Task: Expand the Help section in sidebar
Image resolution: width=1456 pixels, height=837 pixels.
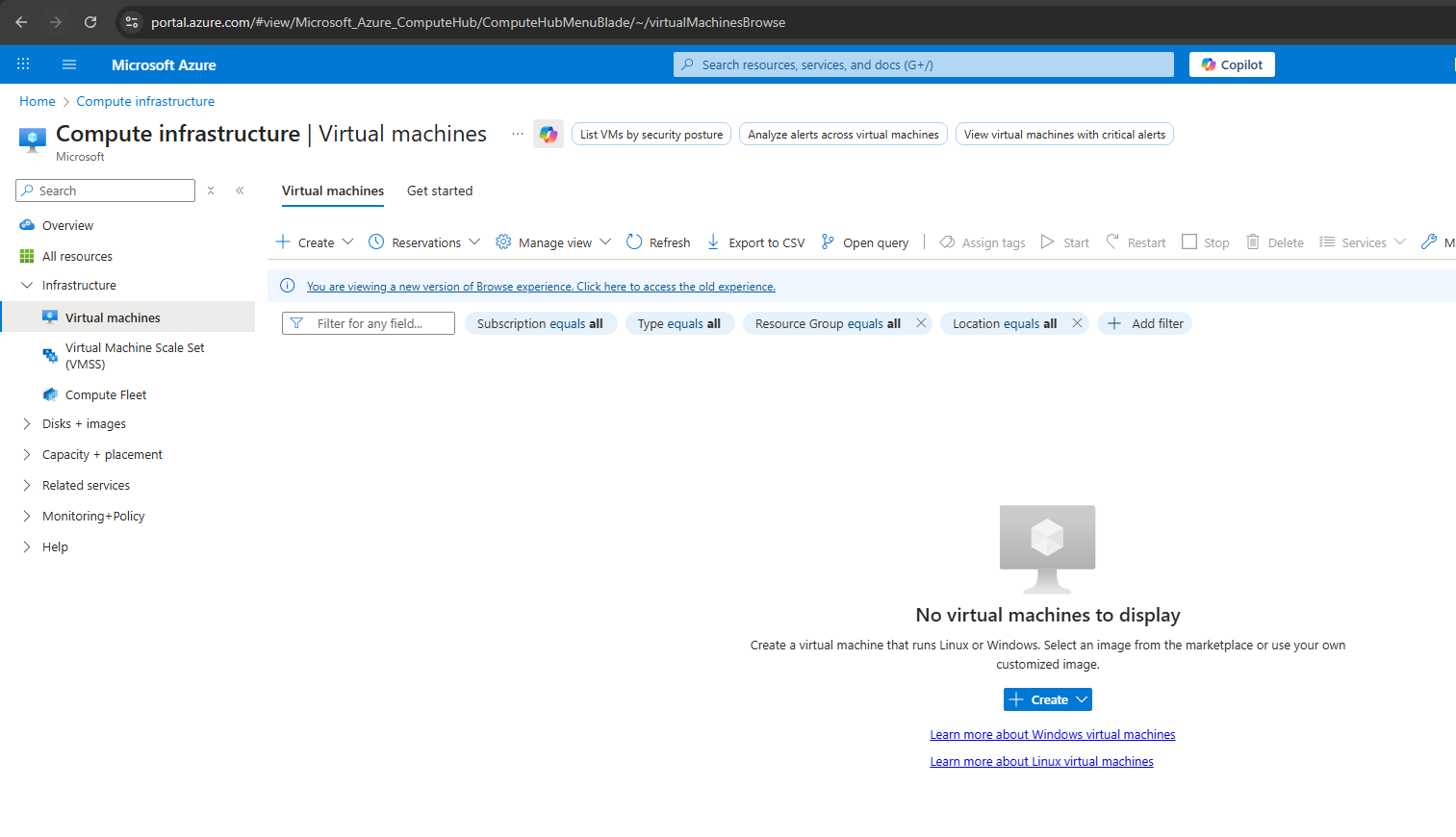Action: 27,546
